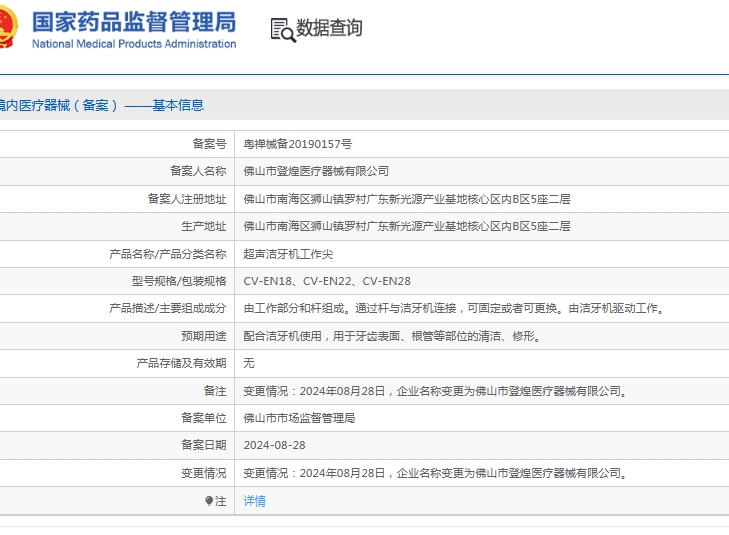Click the 数据查询 heading text
Viewport: 729px width, 535px height.
coord(329,28)
